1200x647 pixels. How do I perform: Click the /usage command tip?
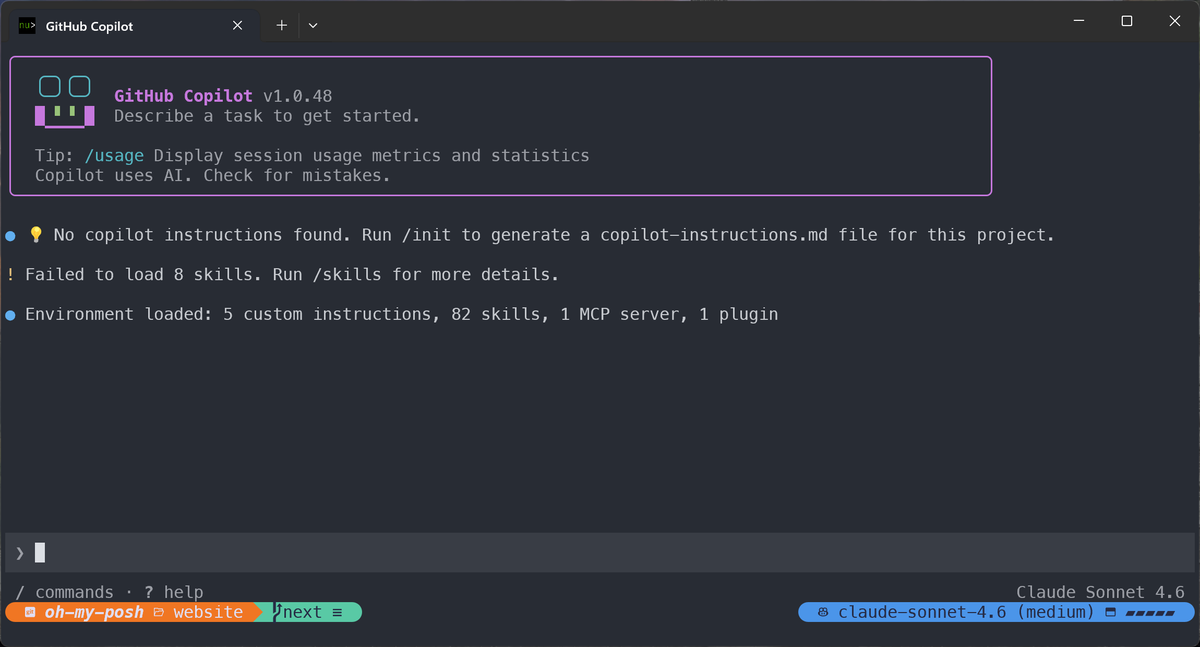pyautogui.click(x=114, y=156)
